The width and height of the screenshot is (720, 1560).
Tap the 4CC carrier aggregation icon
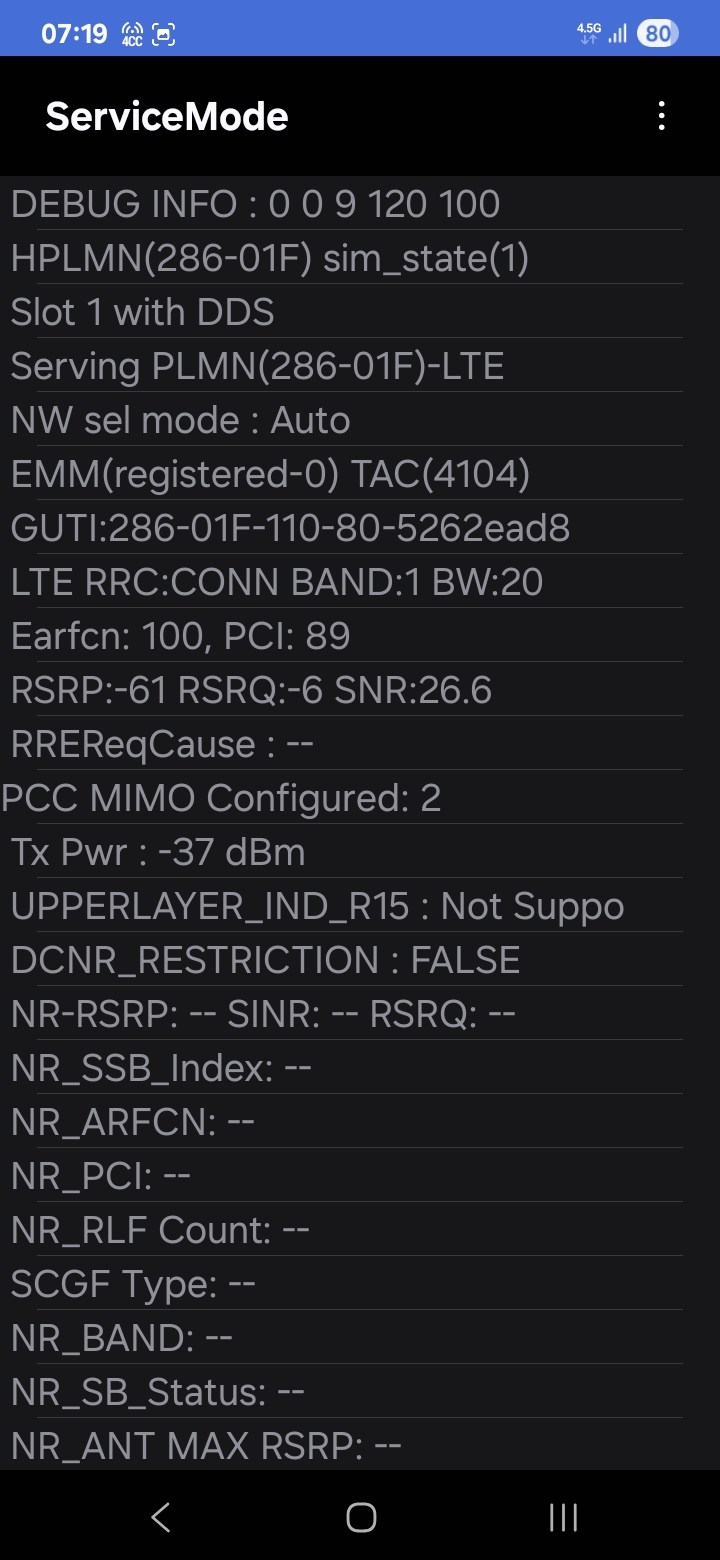pyautogui.click(x=131, y=34)
